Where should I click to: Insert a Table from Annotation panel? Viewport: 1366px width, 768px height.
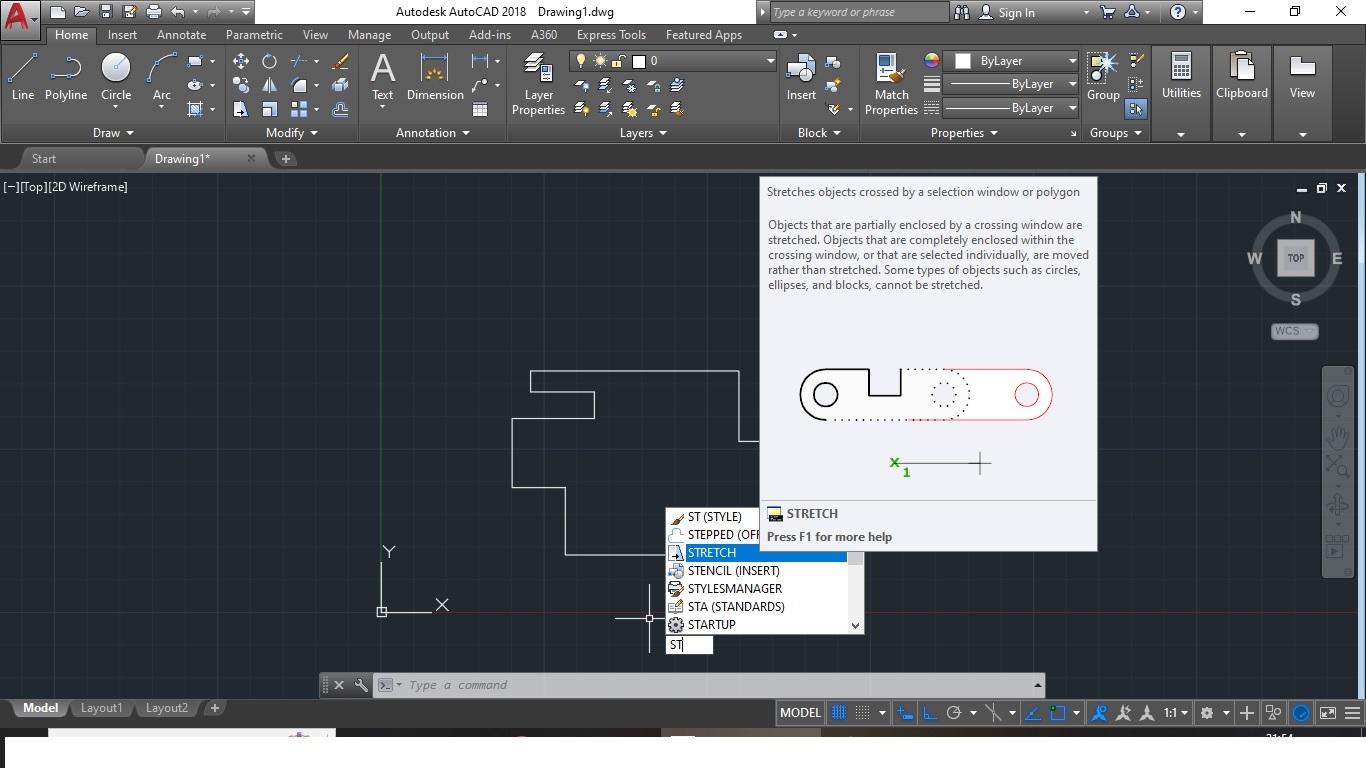tap(480, 109)
